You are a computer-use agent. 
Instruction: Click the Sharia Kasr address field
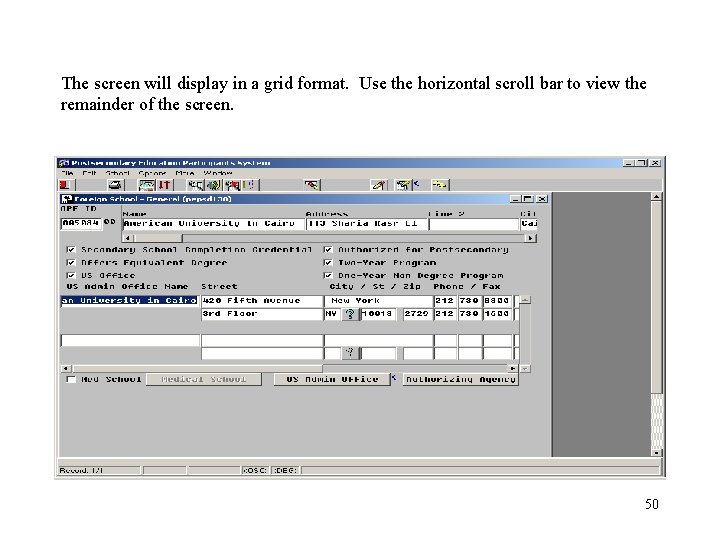click(x=367, y=224)
